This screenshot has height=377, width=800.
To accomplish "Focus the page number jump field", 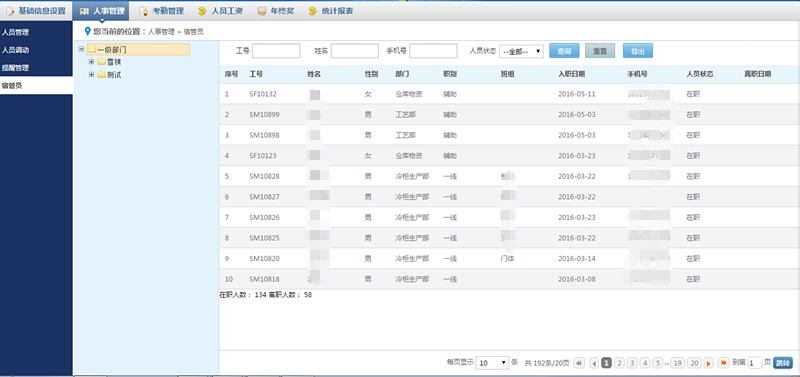I will pyautogui.click(x=755, y=363).
